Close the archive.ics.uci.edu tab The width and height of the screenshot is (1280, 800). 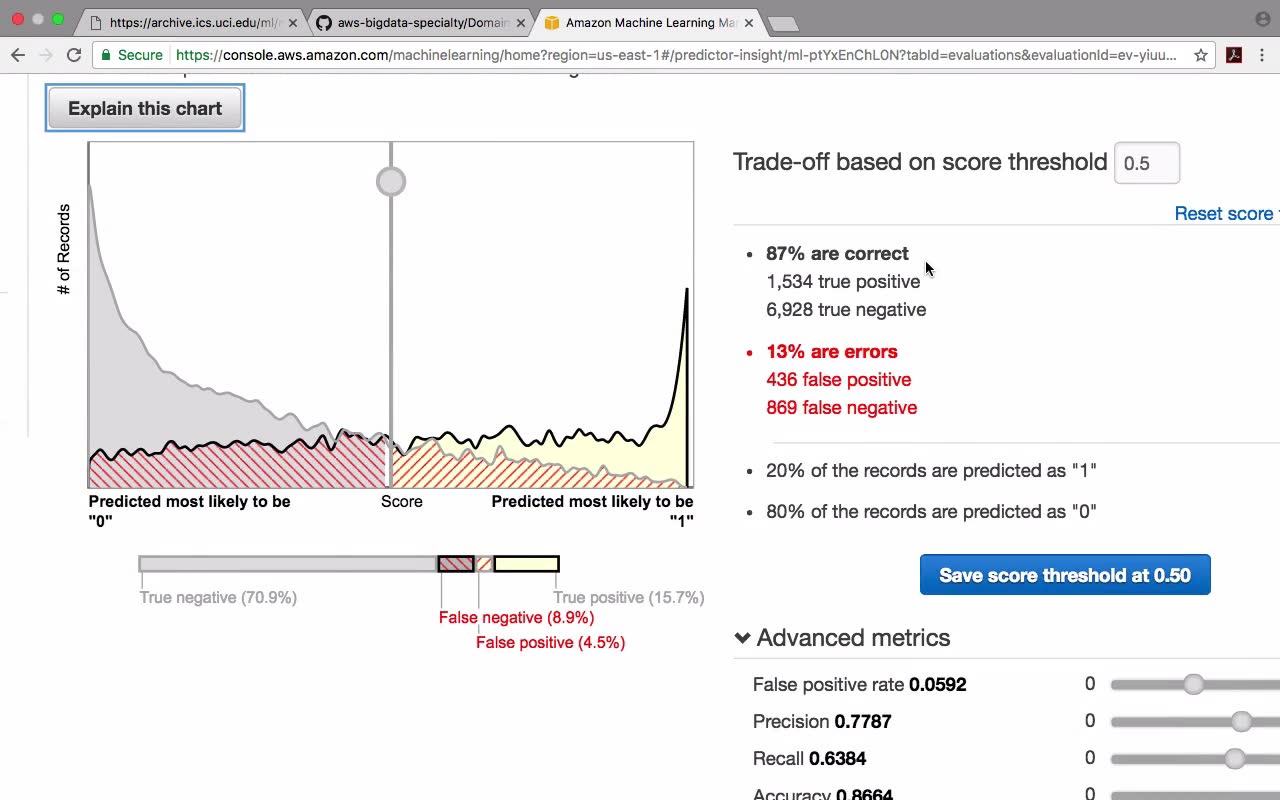293,22
